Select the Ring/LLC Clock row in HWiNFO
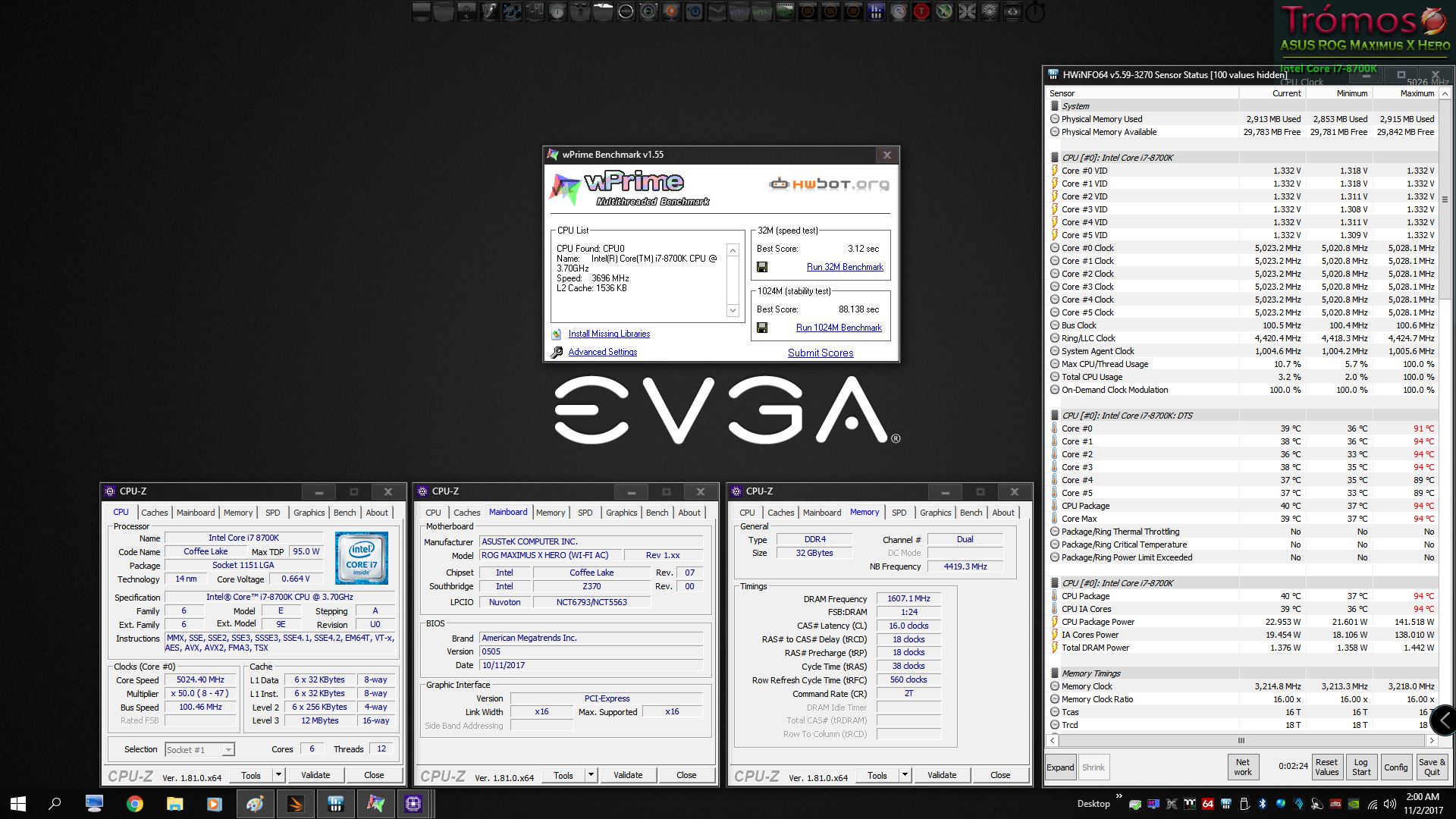1456x819 pixels. coord(1242,338)
